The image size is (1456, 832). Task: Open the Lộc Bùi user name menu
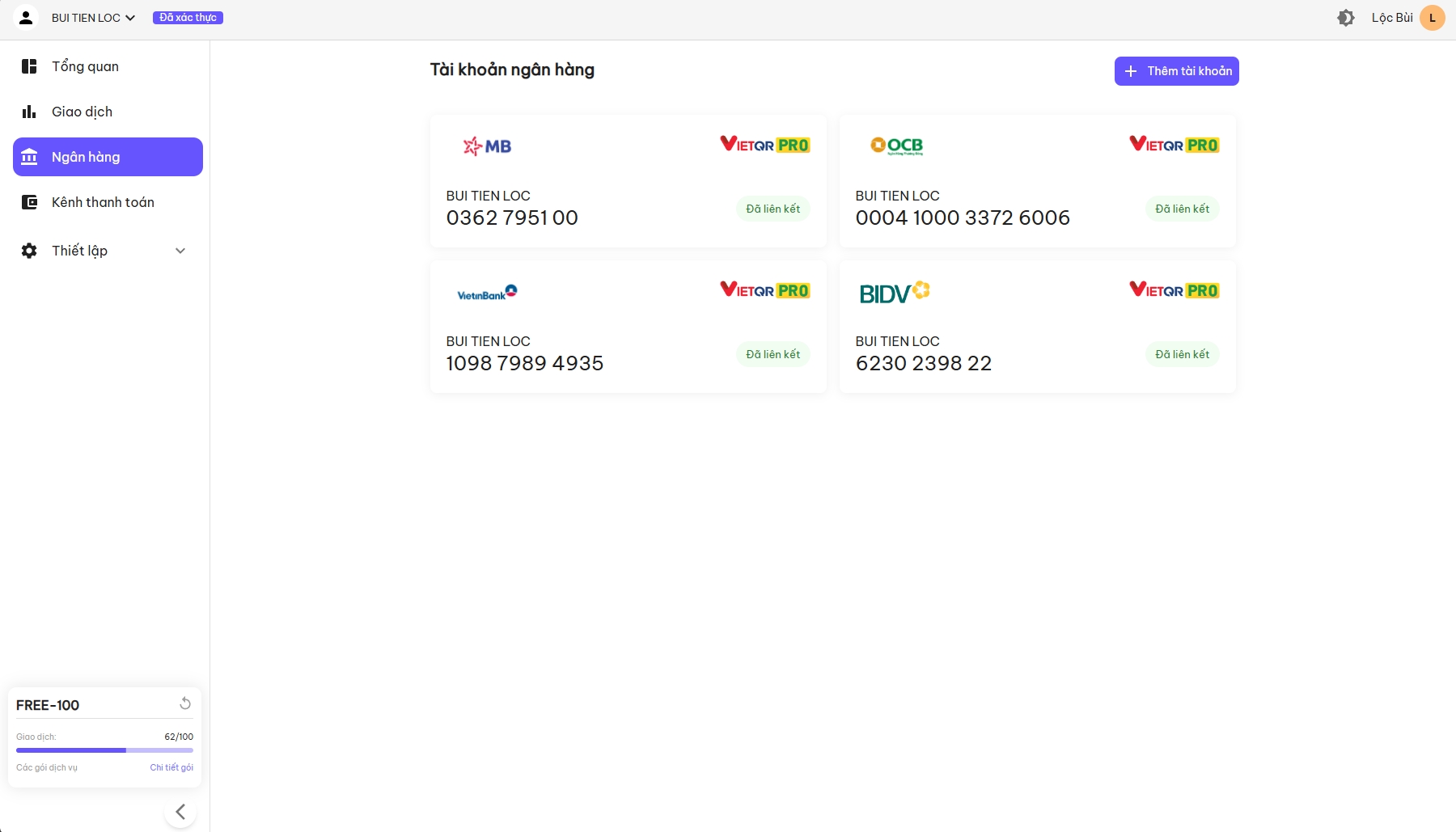pyautogui.click(x=1392, y=18)
